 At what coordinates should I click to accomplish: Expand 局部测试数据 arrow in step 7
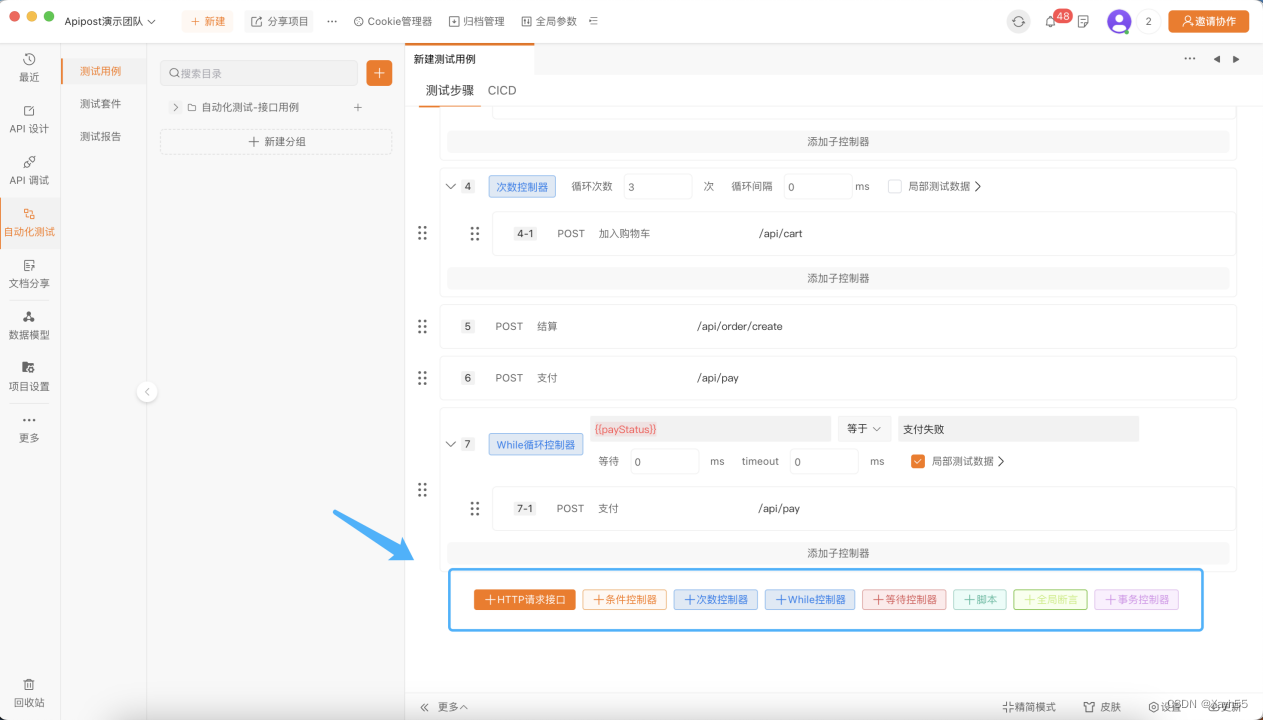coord(1000,461)
